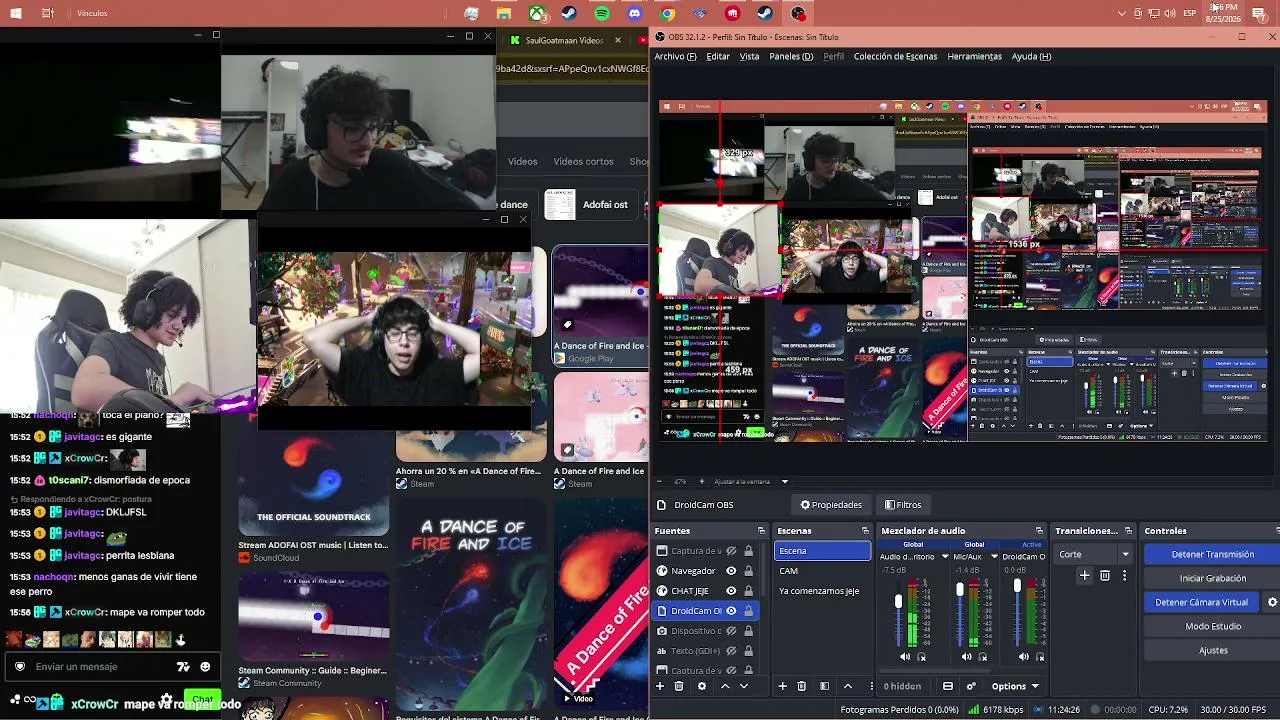Open transition properties three-dot menu
The height and width of the screenshot is (720, 1280).
click(1124, 576)
